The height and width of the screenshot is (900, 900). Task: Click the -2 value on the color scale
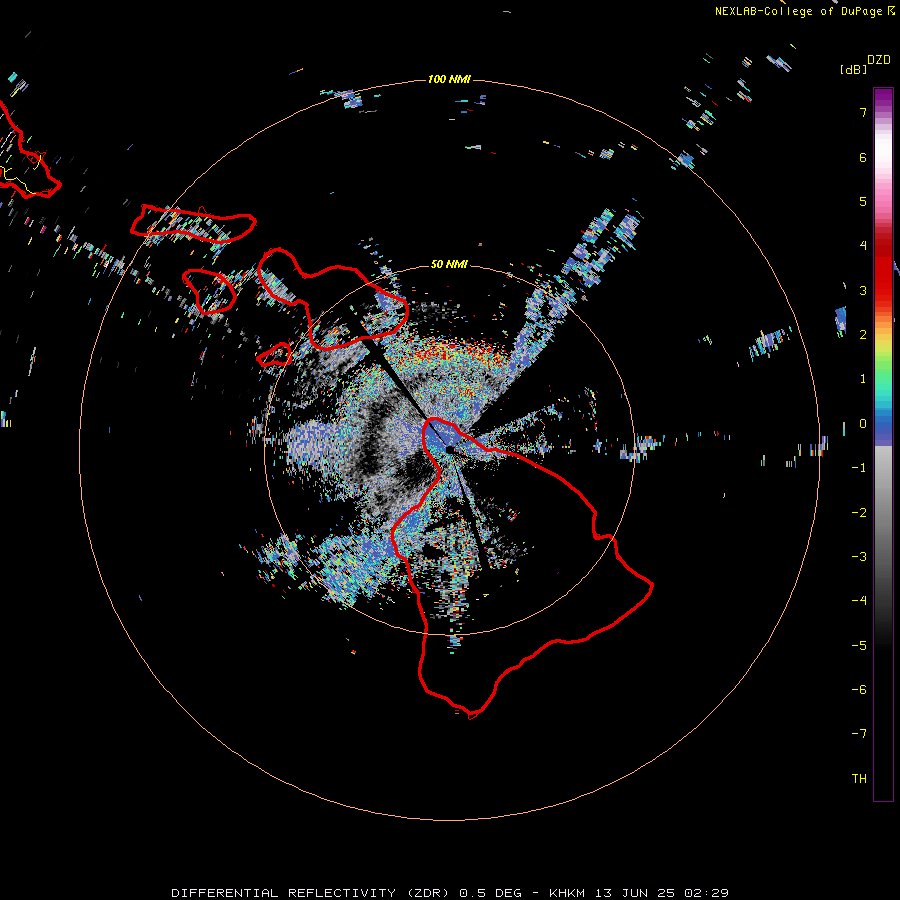click(x=859, y=513)
